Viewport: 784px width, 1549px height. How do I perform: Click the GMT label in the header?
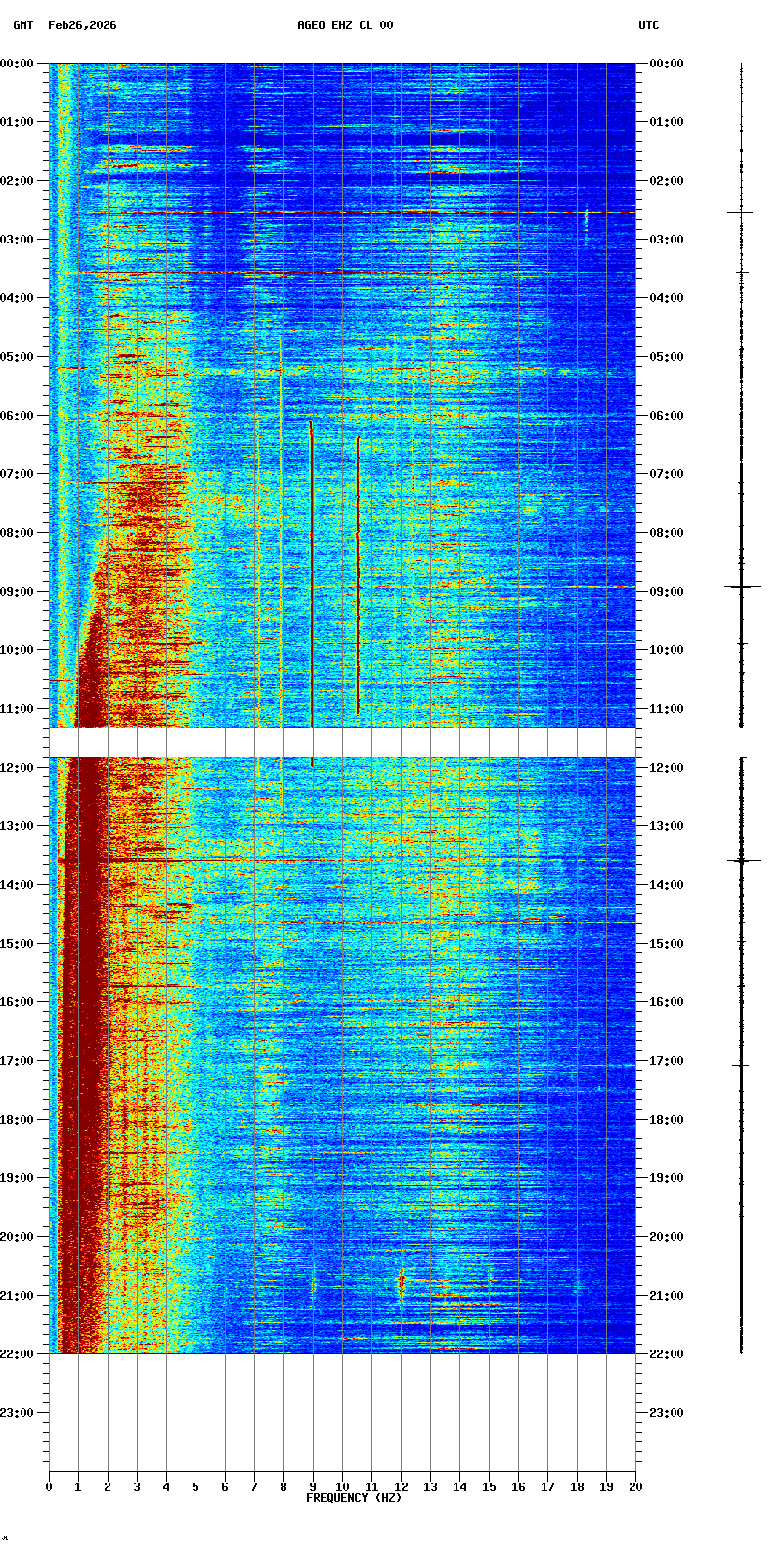[x=22, y=25]
